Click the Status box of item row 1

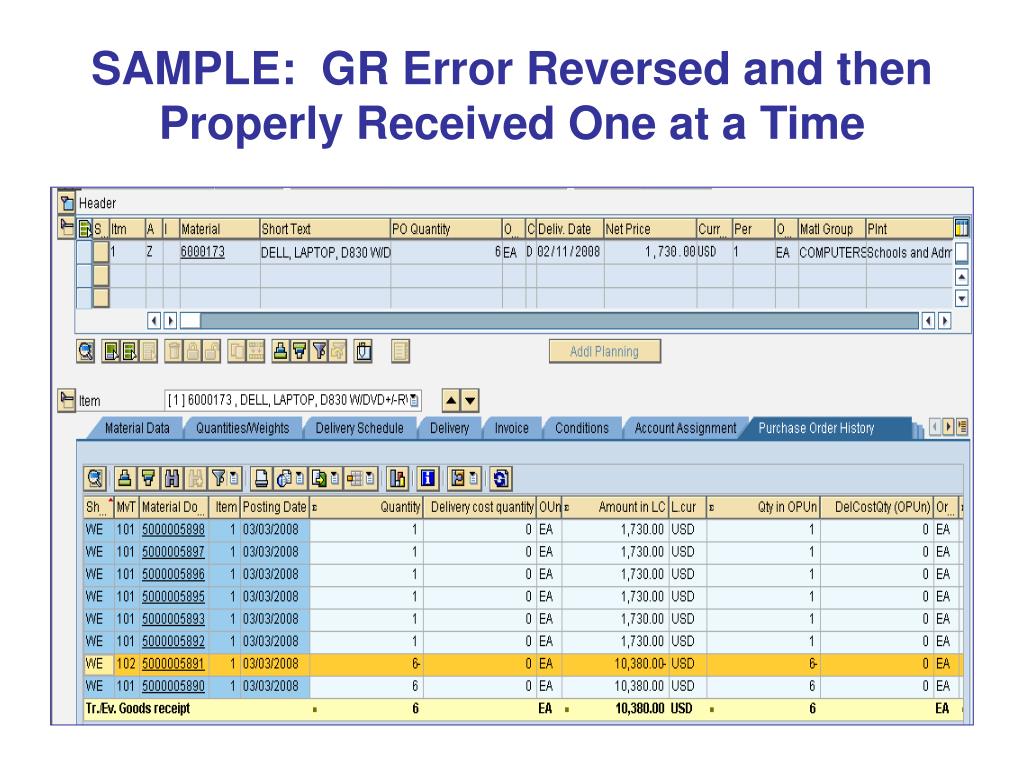tap(101, 252)
